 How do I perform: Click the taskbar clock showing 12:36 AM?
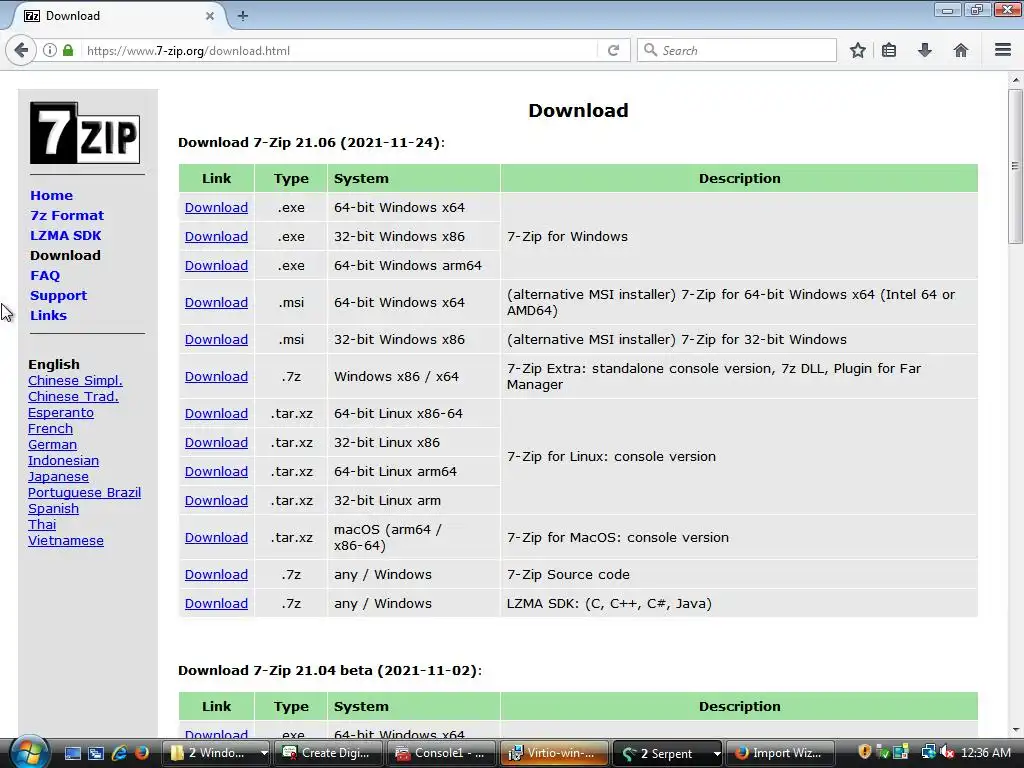[985, 752]
